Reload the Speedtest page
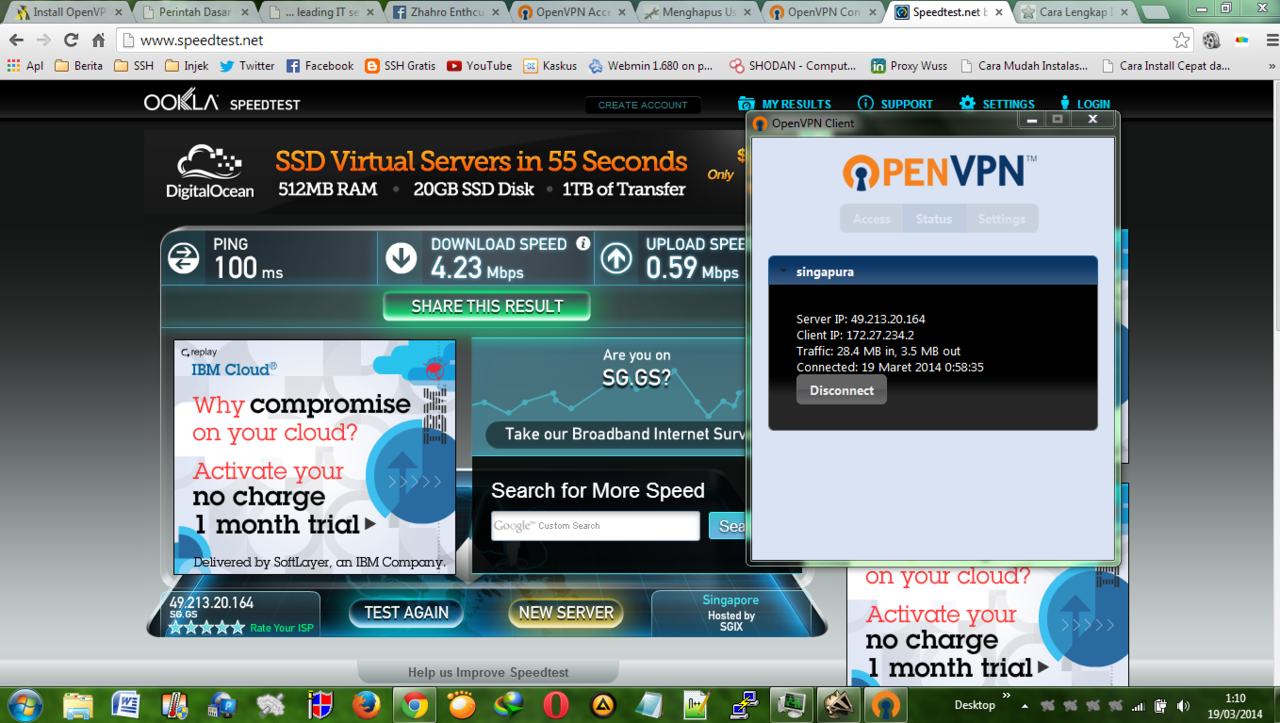Screen dimensions: 1280x723 (x=71, y=41)
